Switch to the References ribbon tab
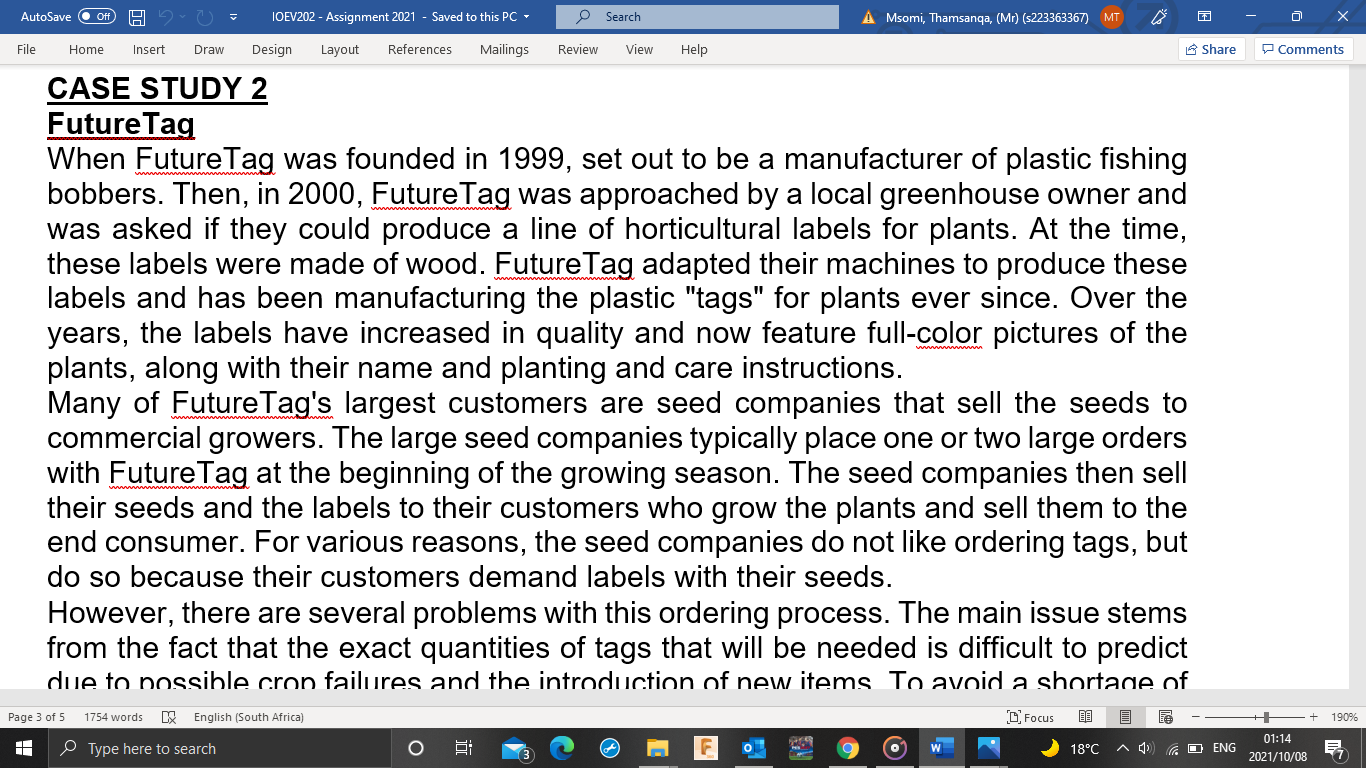The width and height of the screenshot is (1366, 768). [x=419, y=49]
